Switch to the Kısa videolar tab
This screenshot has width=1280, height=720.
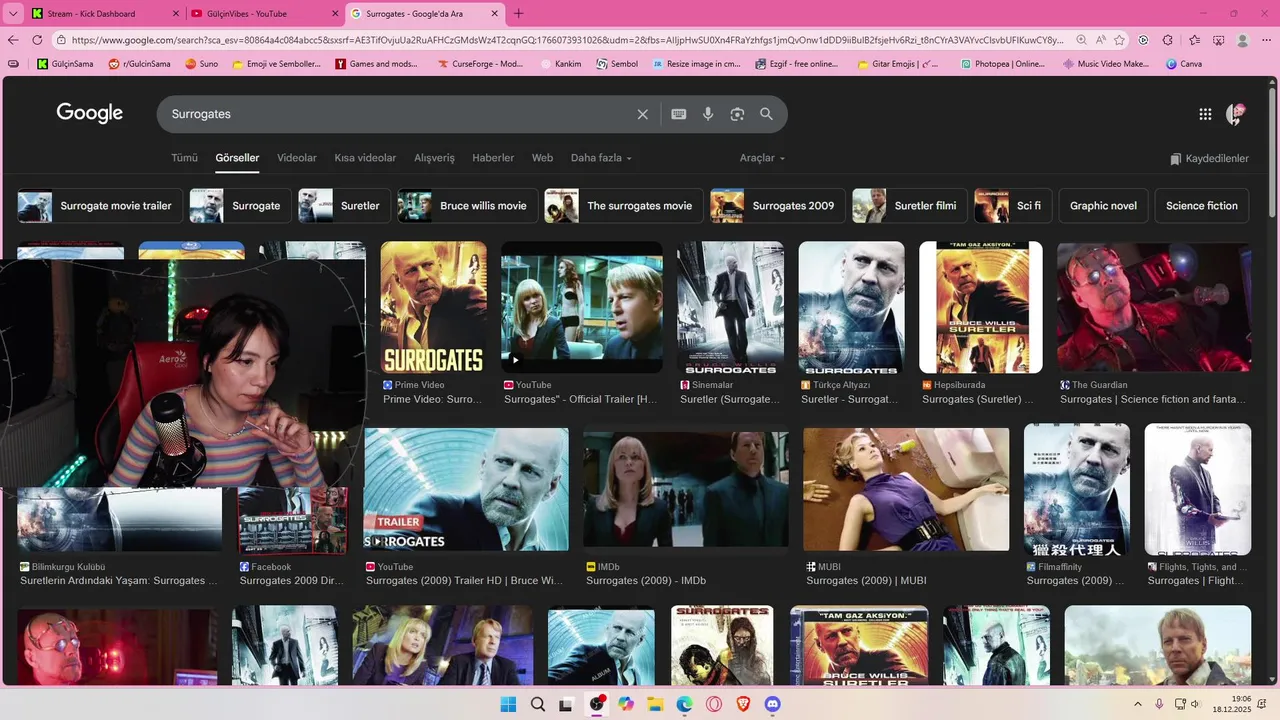pos(365,158)
